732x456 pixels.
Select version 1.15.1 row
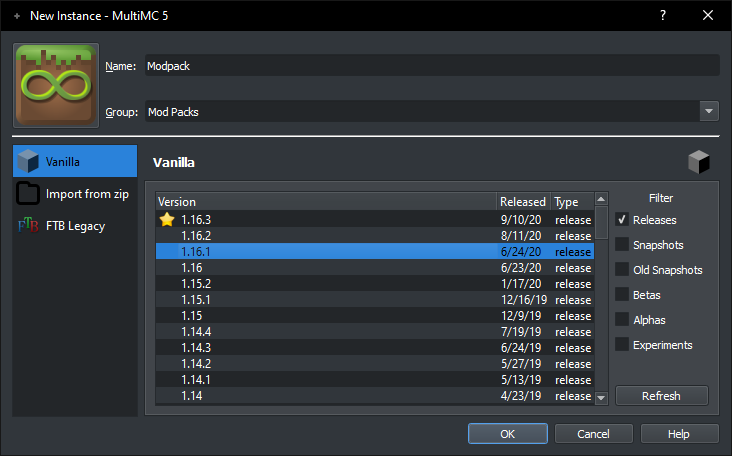(x=375, y=299)
